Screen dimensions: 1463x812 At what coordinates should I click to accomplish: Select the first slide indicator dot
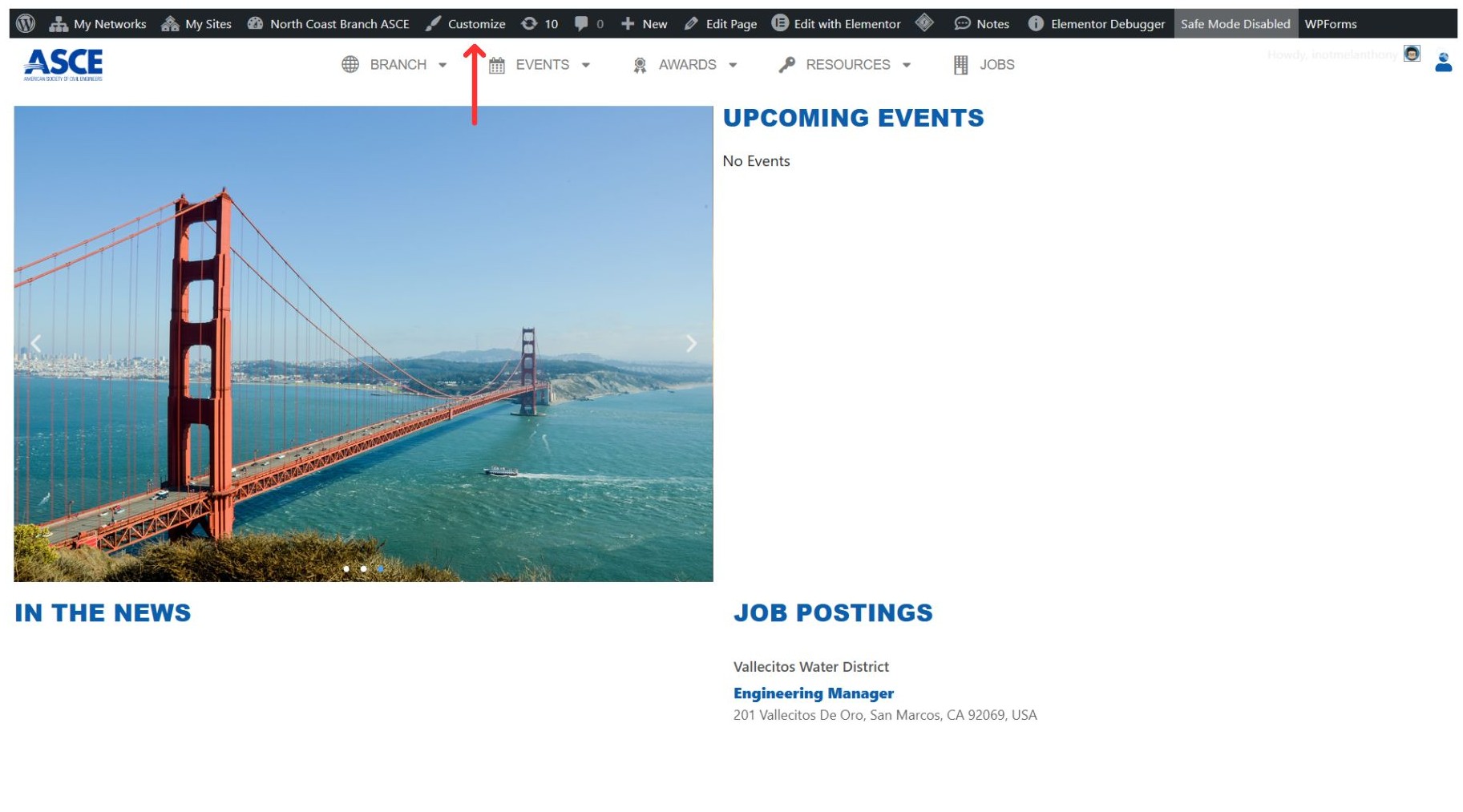coord(346,569)
